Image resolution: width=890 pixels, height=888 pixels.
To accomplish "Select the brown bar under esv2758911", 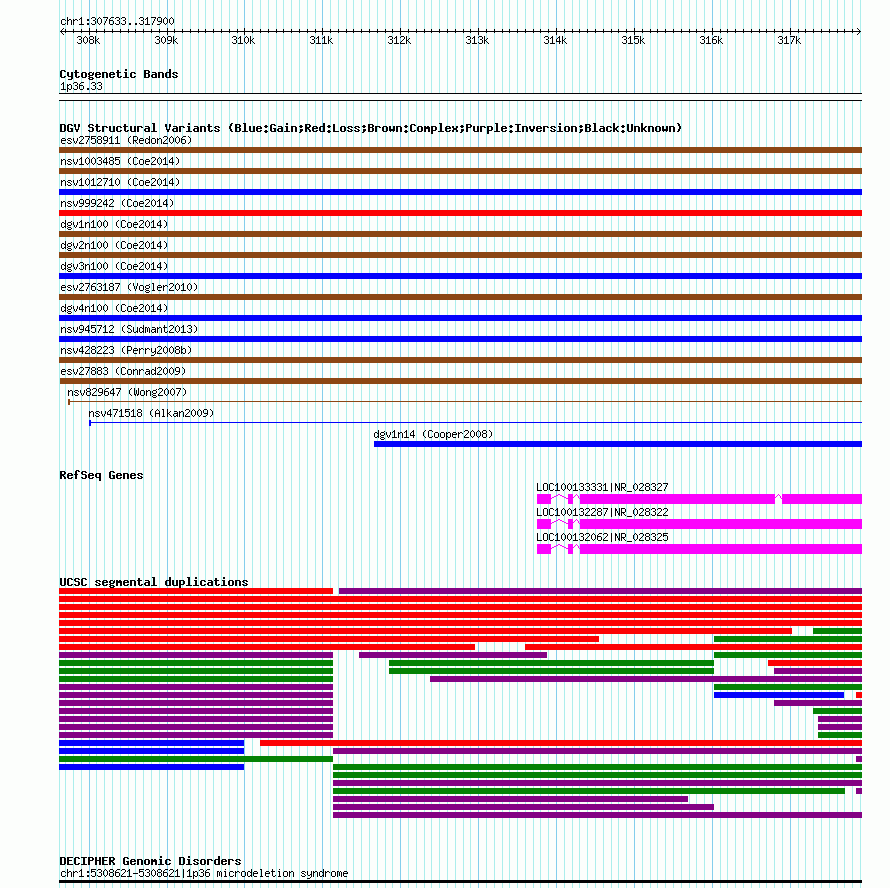I will 460,150.
